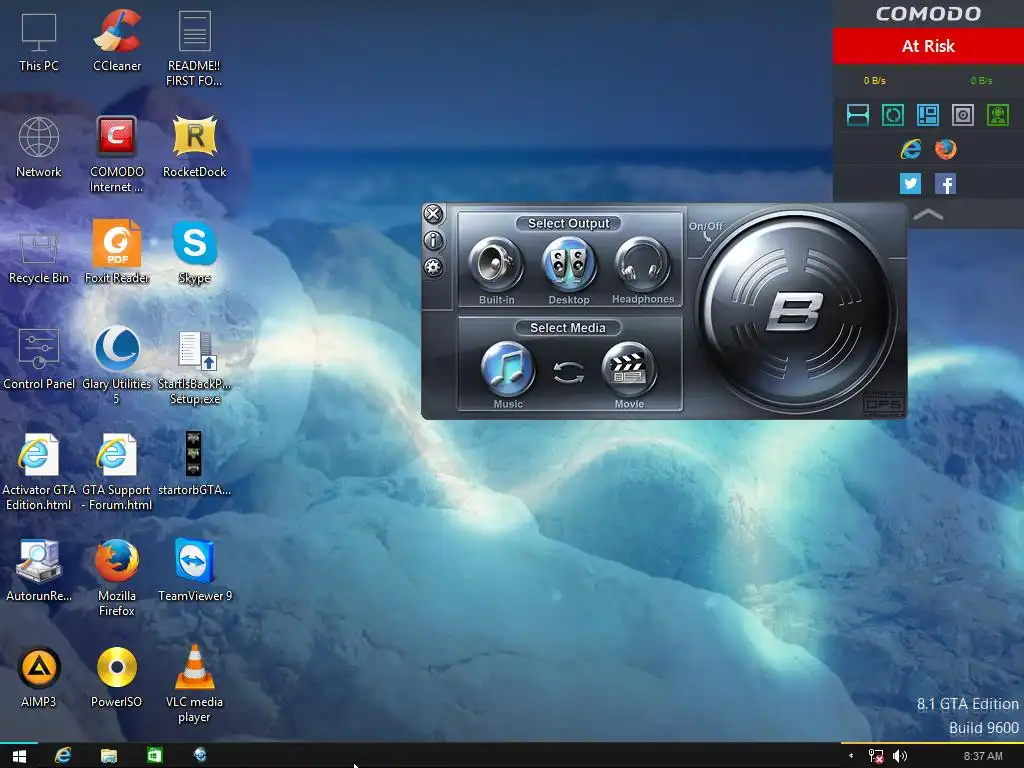Collapse the Comodo widget with up chevron
The width and height of the screenshot is (1024, 768).
point(928,214)
